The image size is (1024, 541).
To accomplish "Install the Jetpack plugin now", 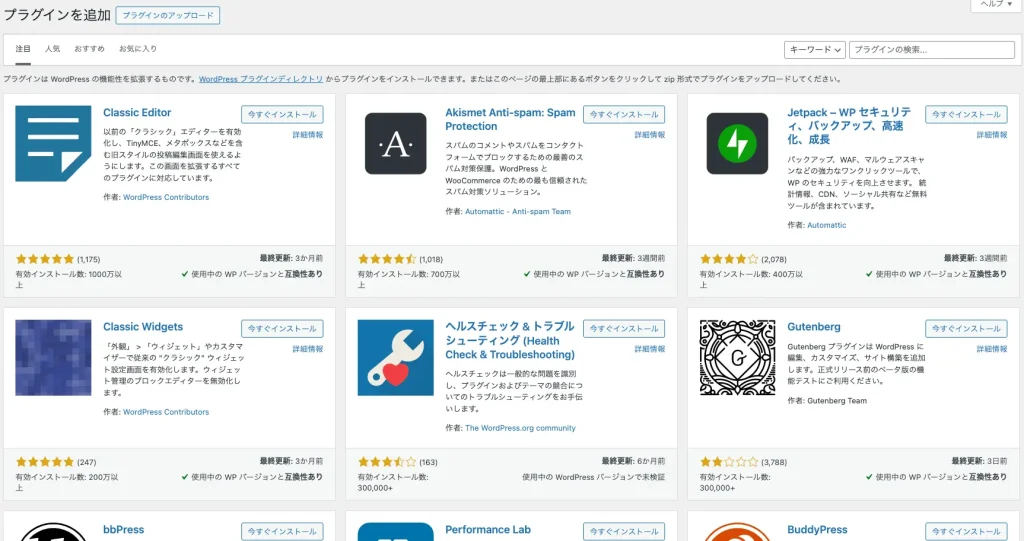I will pos(967,114).
